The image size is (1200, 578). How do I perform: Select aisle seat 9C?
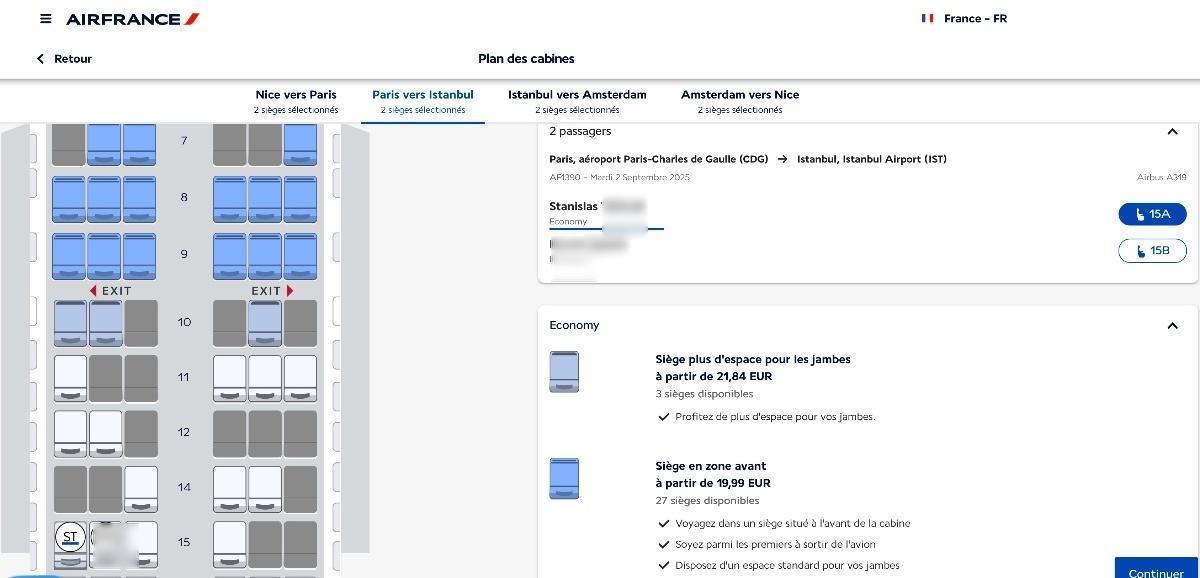(140, 256)
